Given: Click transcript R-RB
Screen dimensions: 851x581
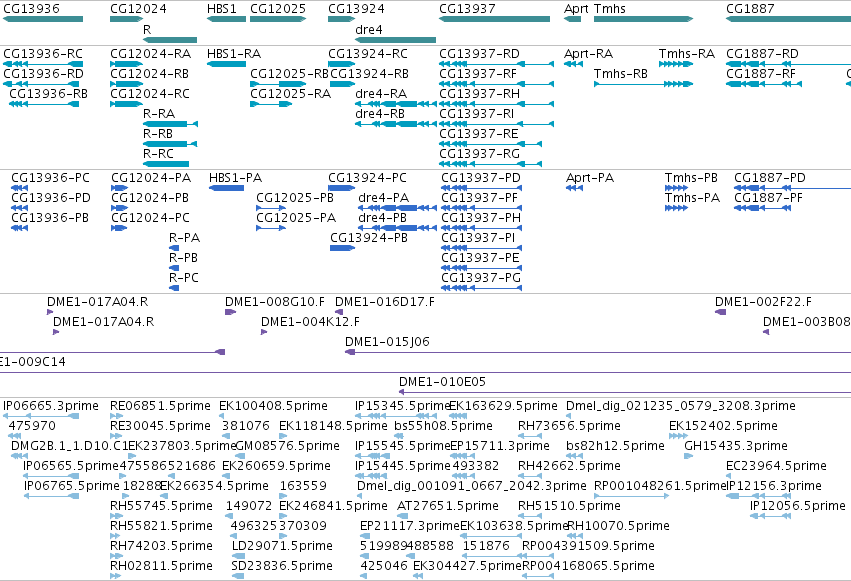Looking at the screenshot, I should (x=170, y=144).
